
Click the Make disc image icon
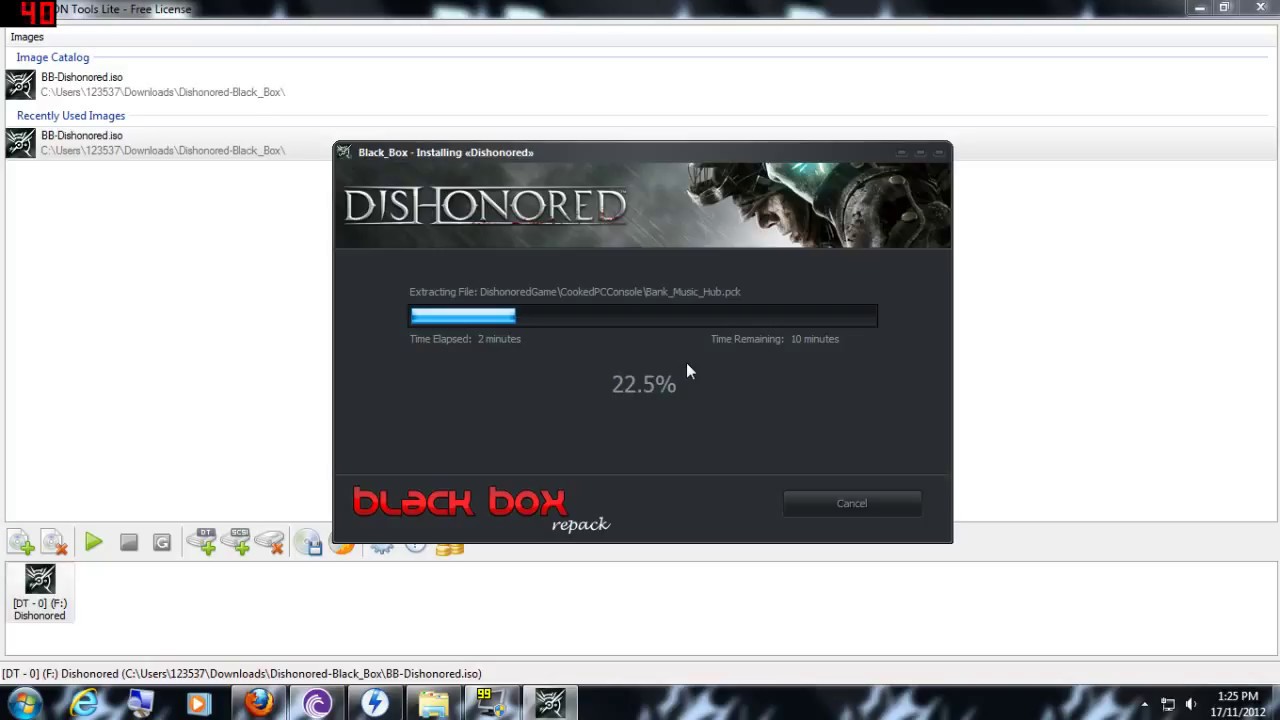(310, 541)
